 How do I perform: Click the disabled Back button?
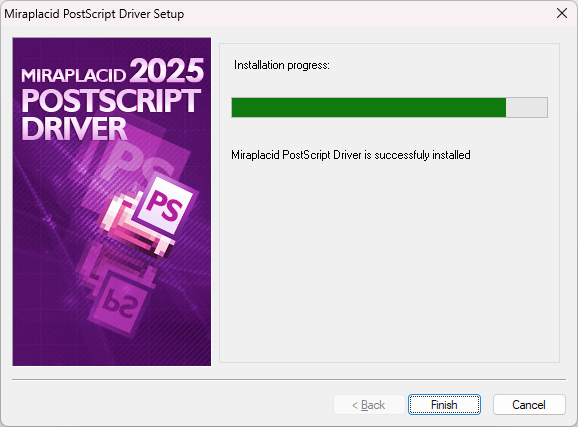(x=369, y=405)
